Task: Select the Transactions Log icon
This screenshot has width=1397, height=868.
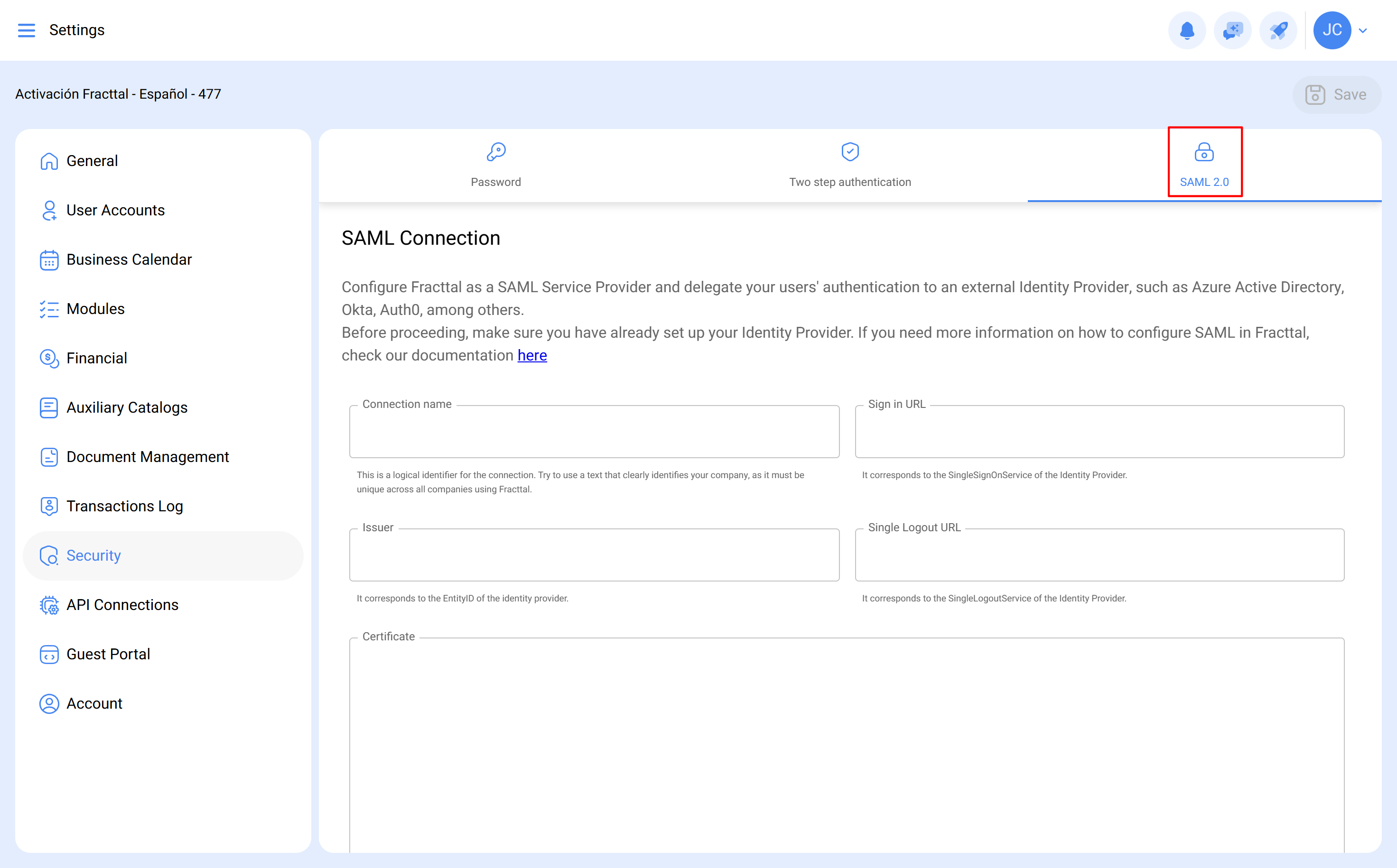Action: [x=49, y=507]
